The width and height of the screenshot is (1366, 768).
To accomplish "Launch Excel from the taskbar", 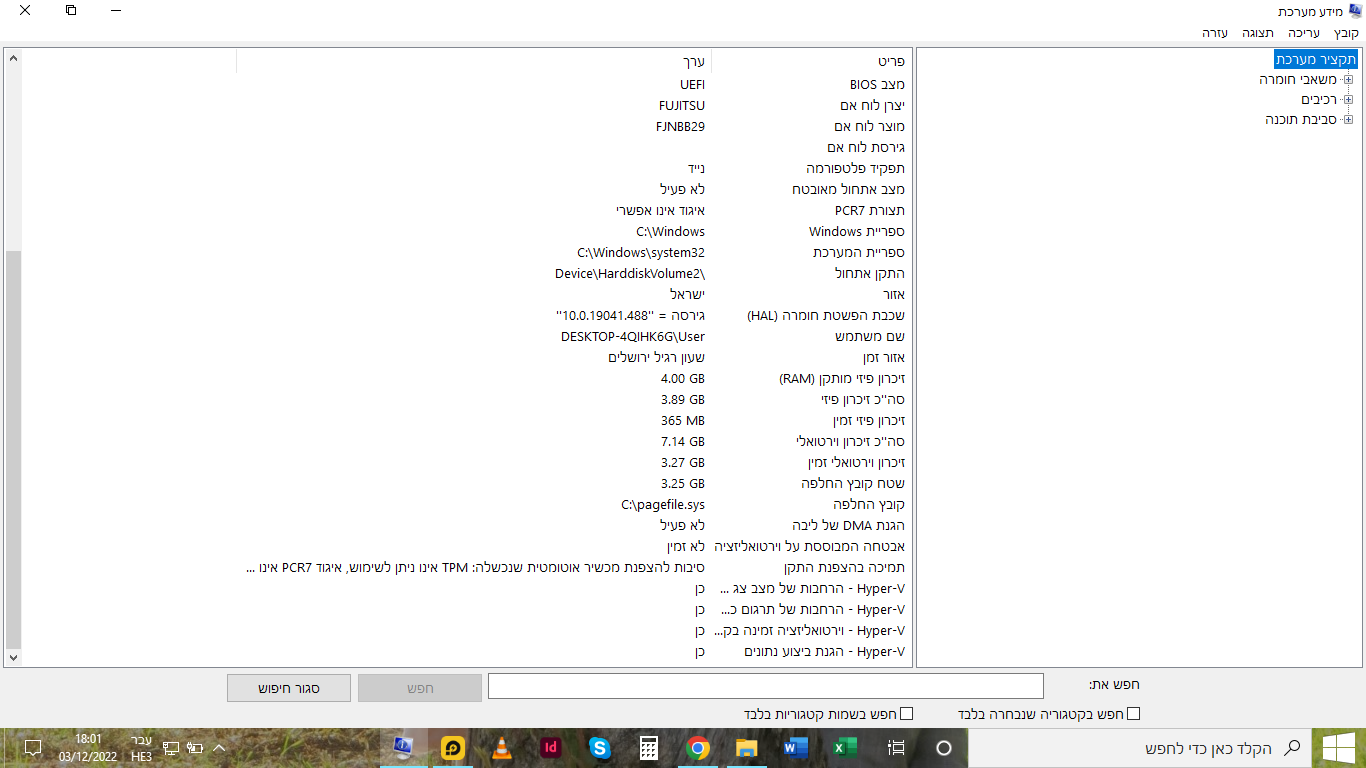I will click(x=846, y=747).
